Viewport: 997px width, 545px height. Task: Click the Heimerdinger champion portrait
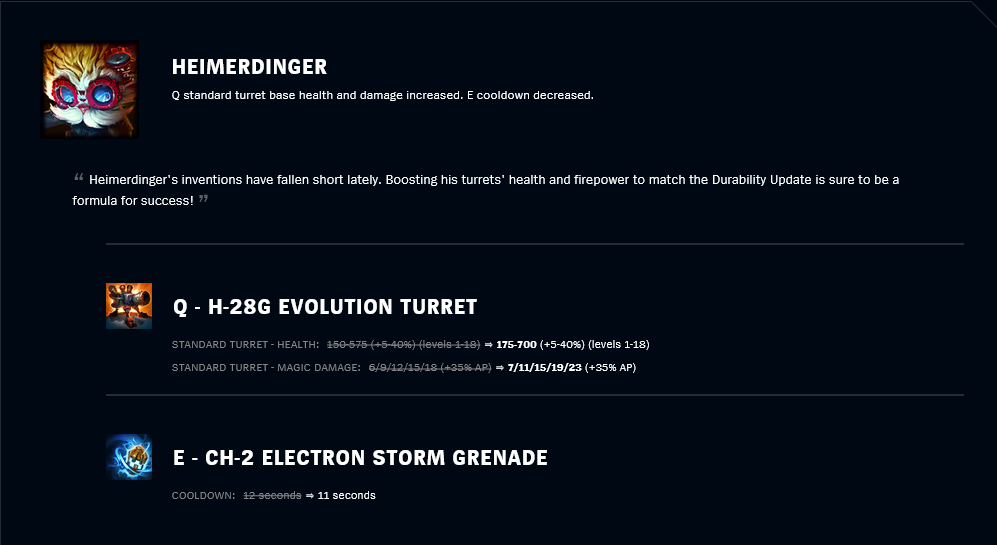click(90, 90)
